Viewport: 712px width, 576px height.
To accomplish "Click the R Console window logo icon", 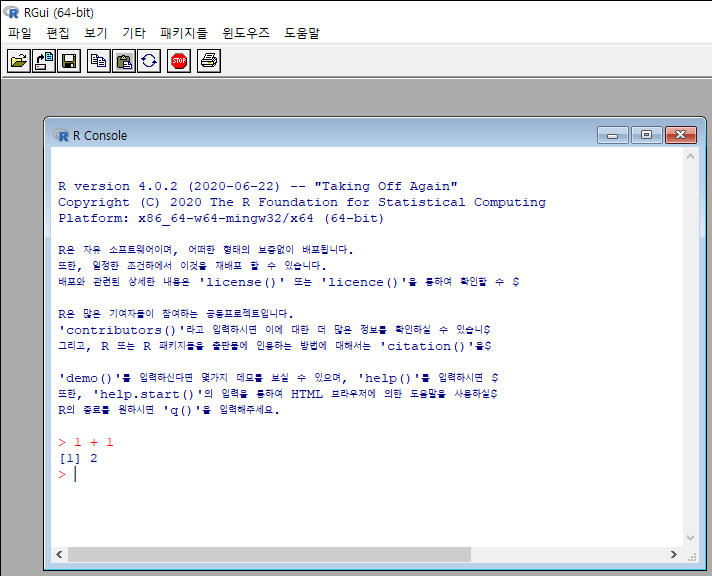I will point(61,135).
